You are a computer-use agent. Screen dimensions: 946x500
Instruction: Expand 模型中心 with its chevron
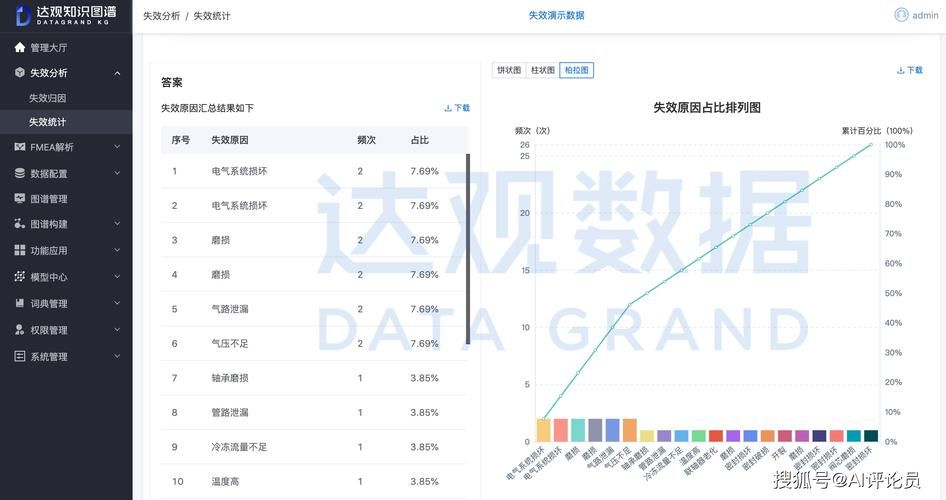pos(117,276)
